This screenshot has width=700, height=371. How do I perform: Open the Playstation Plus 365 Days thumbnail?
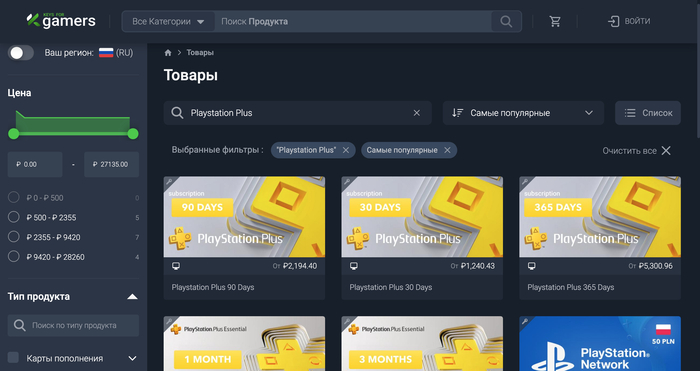pos(600,217)
